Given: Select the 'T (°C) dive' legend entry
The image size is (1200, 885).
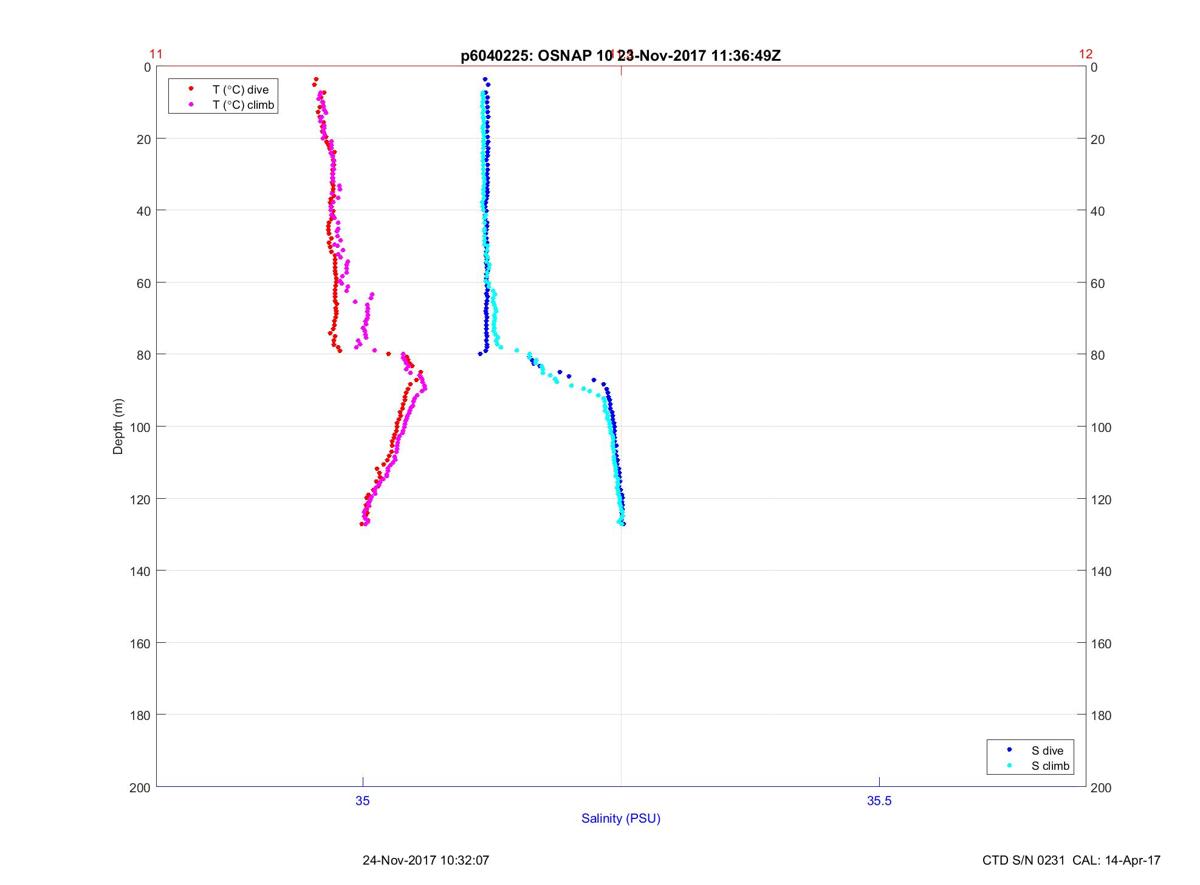Looking at the screenshot, I should coord(240,89).
